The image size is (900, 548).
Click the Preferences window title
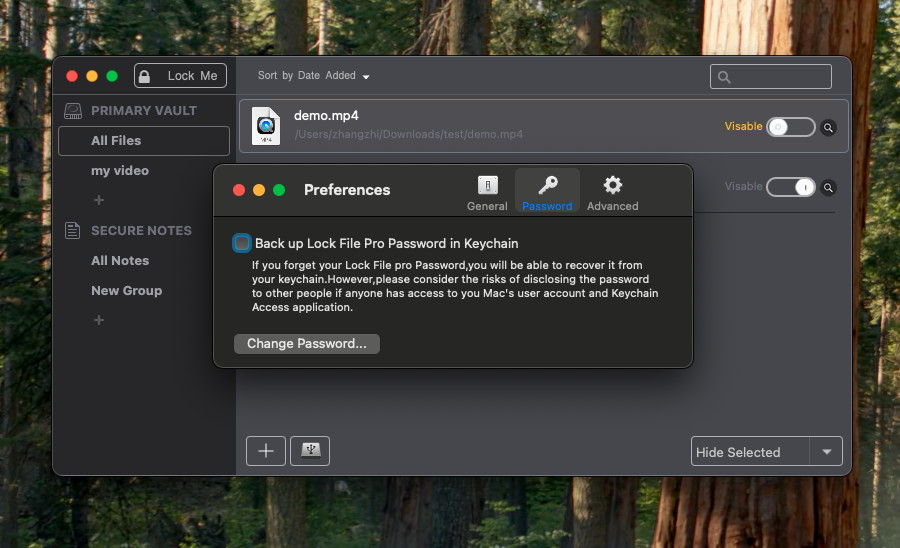click(347, 190)
